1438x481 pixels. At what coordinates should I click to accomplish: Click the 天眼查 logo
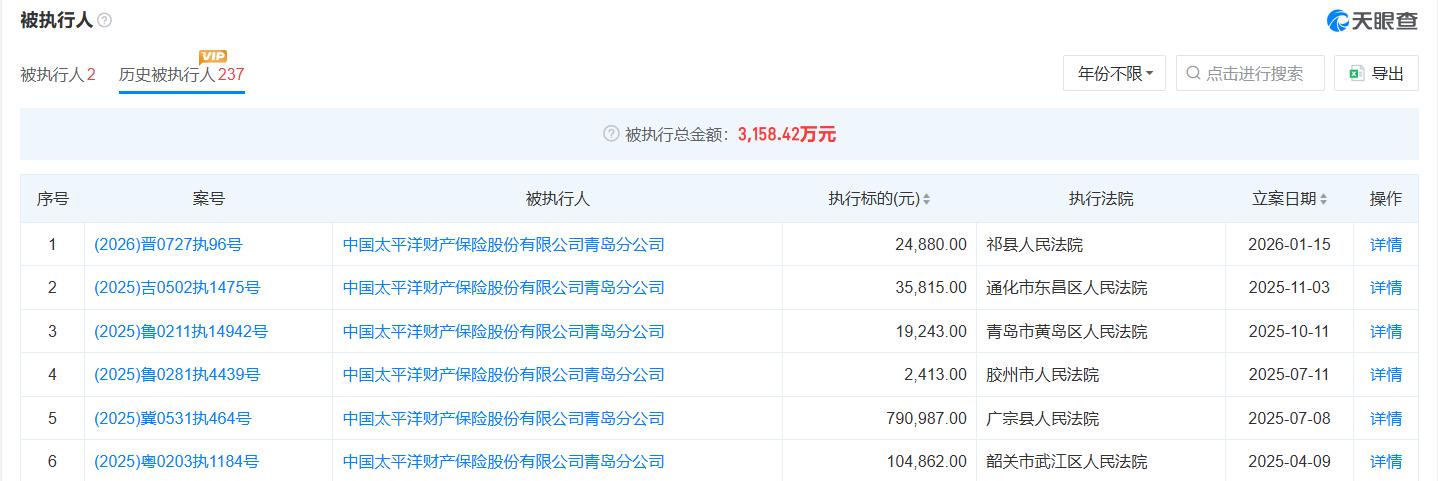1371,20
